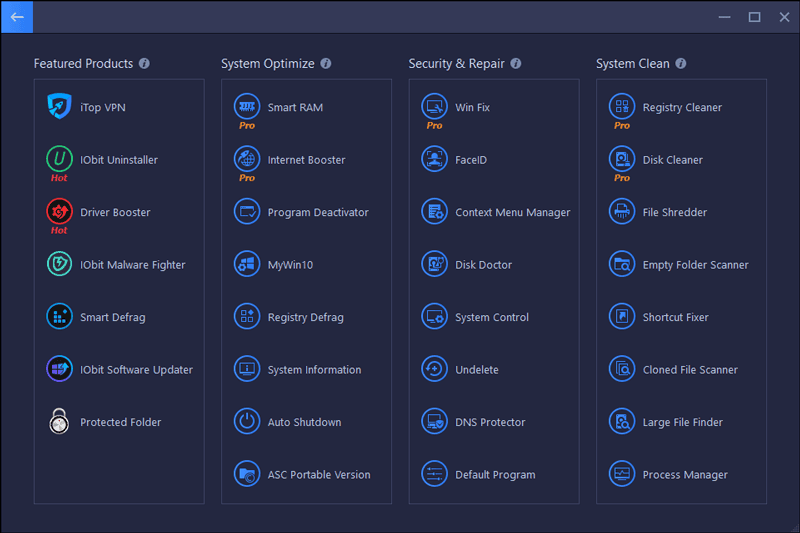Open the FaceID icon
This screenshot has height=533, width=800.
click(x=434, y=159)
